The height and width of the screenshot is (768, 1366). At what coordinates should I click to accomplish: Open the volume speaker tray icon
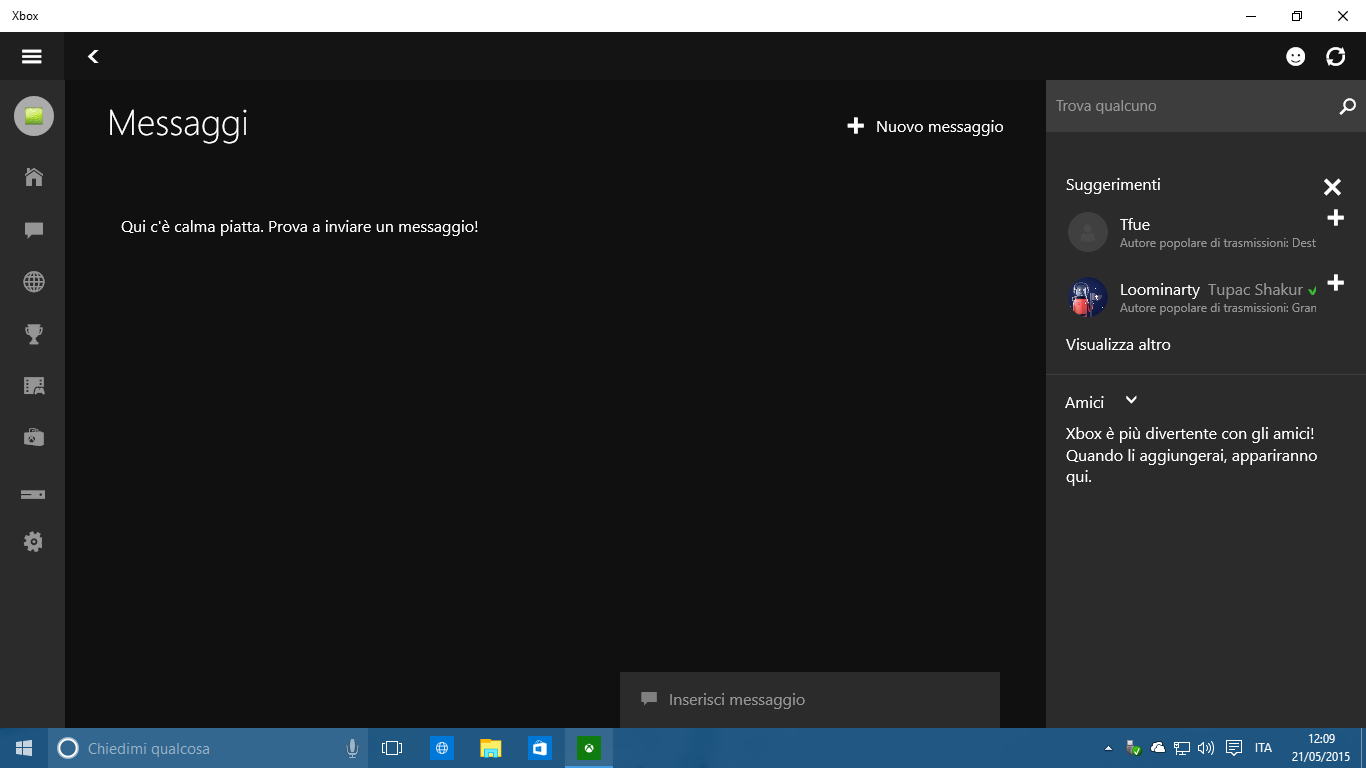click(1206, 748)
